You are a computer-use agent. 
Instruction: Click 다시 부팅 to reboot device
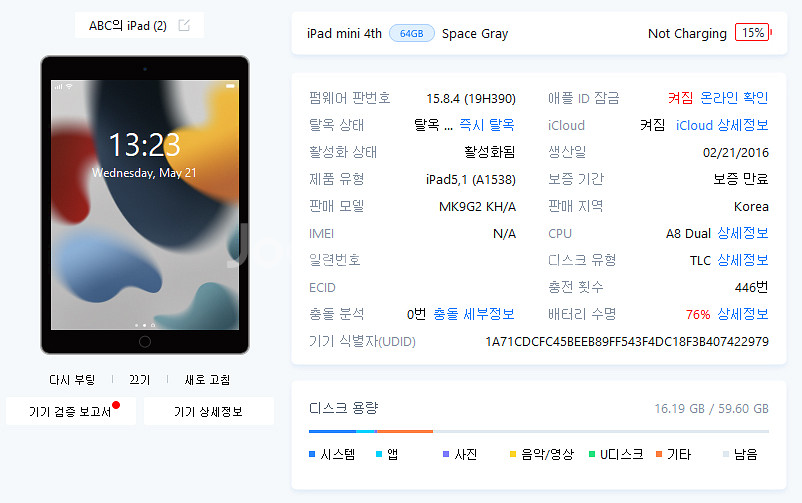[x=72, y=380]
